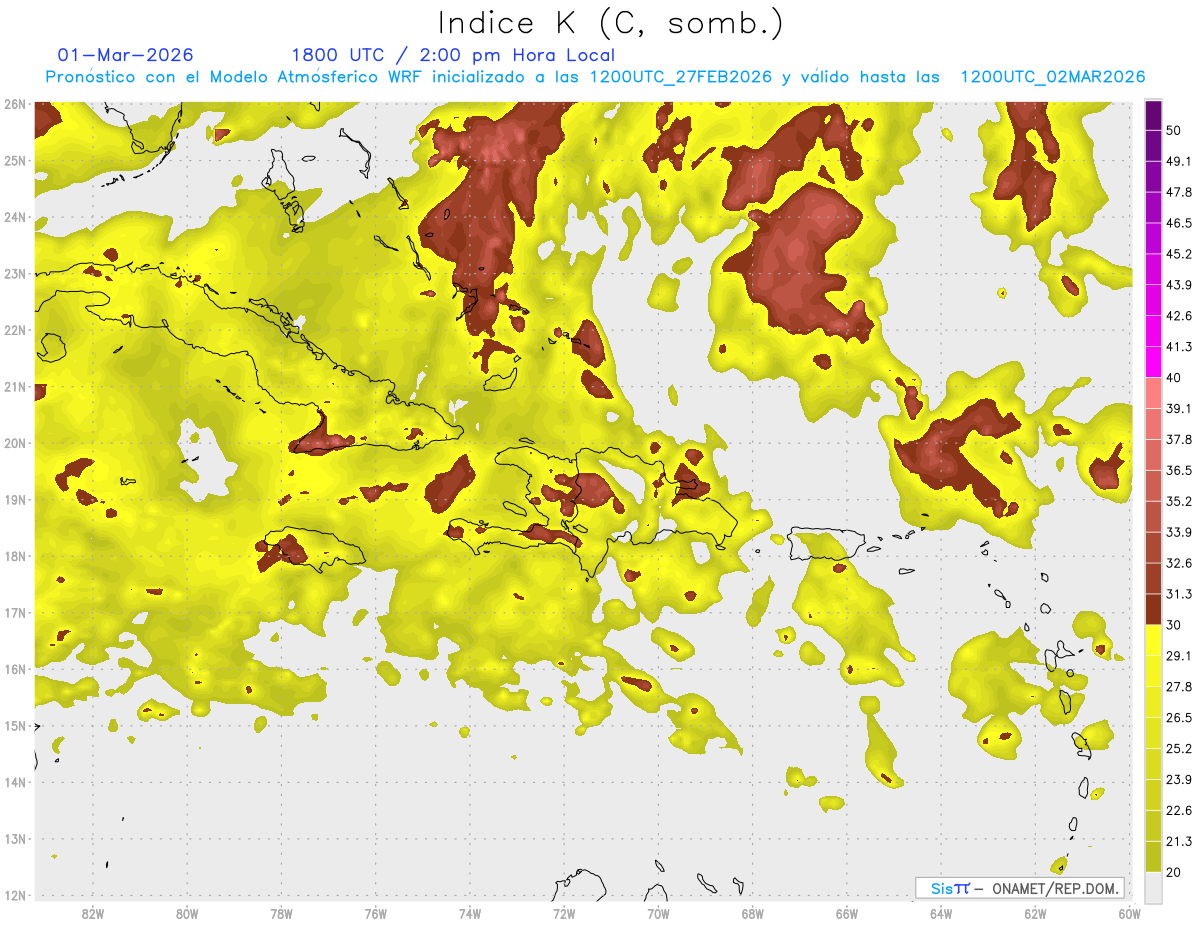
Task: Click the colorbar label '20'
Action: (1174, 873)
